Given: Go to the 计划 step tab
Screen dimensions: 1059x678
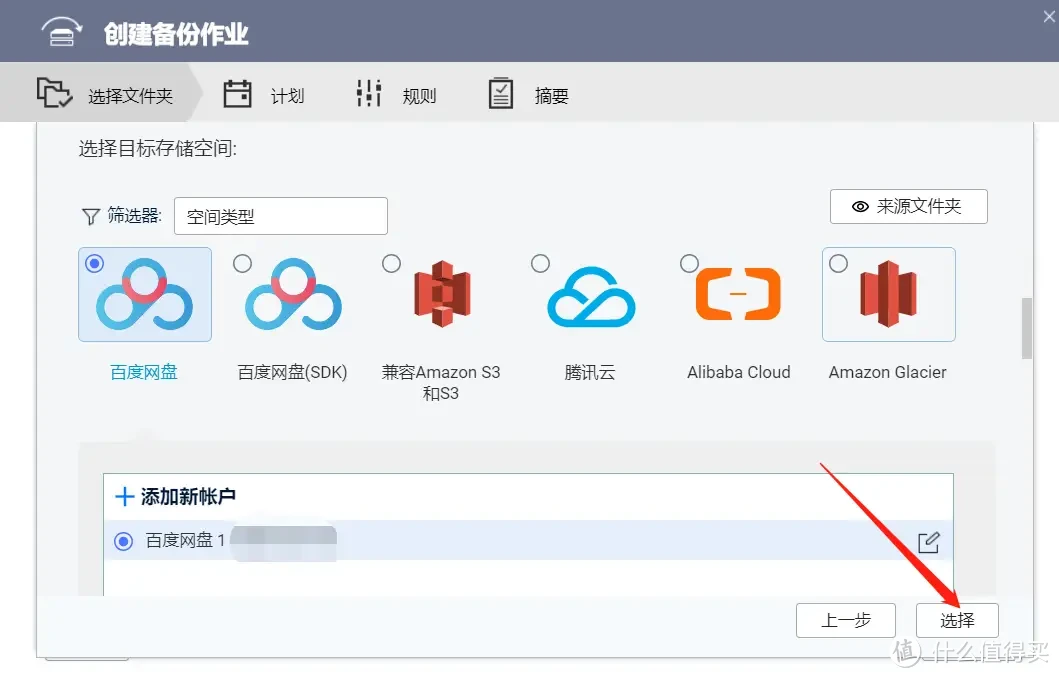Looking at the screenshot, I should click(x=265, y=95).
